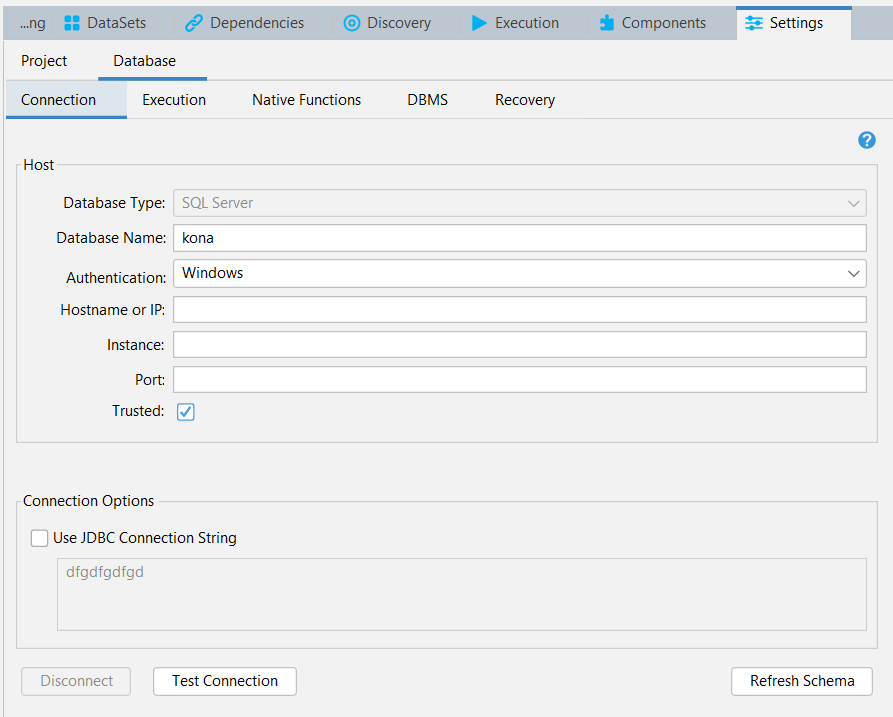
Task: Click the Host group title
Action: [x=39, y=165]
